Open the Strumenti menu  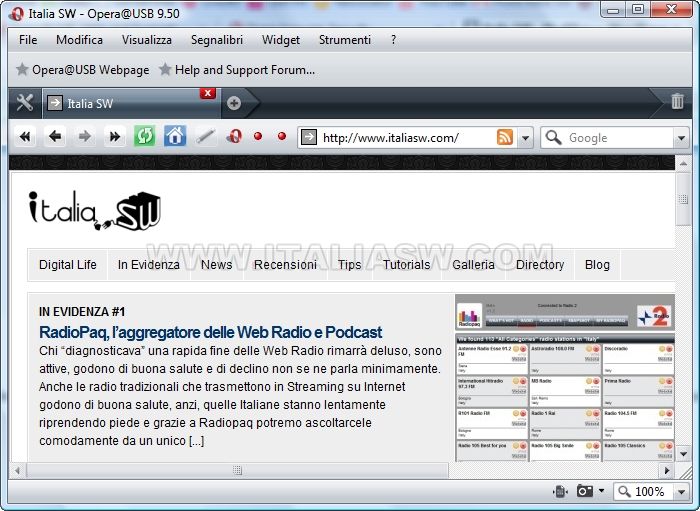click(x=345, y=40)
